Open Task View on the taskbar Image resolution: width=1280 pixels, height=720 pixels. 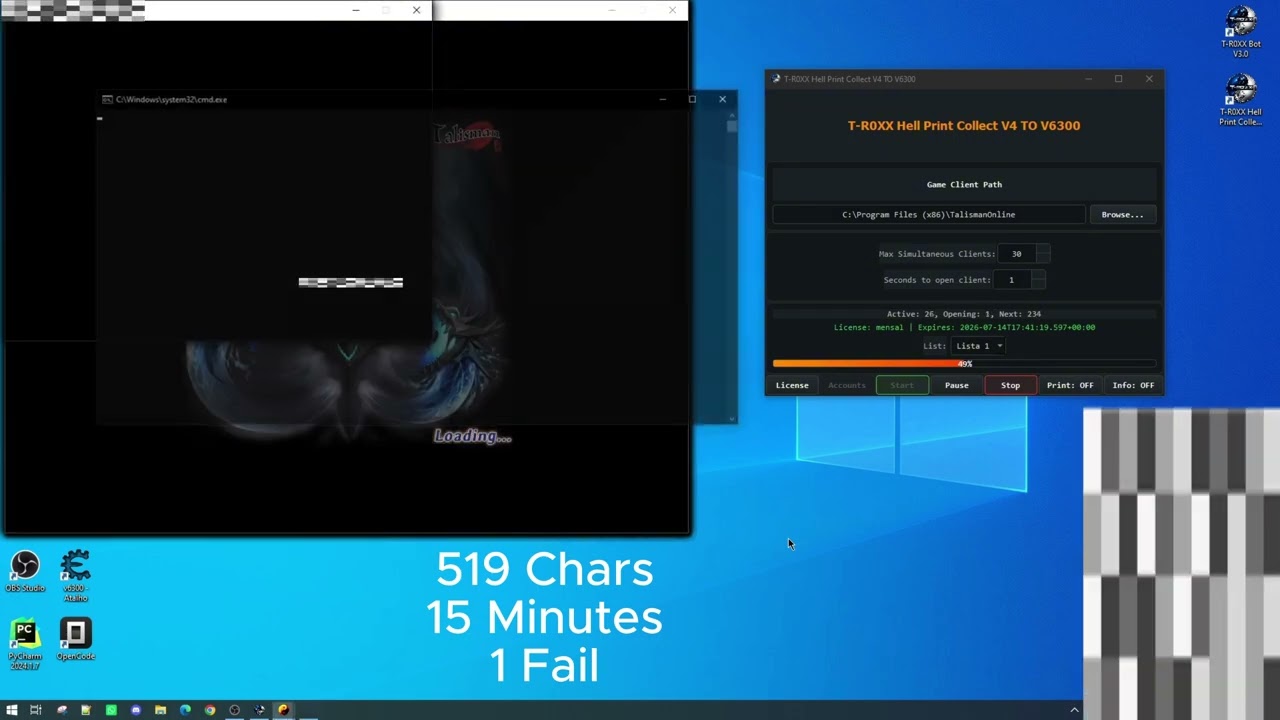(35, 710)
